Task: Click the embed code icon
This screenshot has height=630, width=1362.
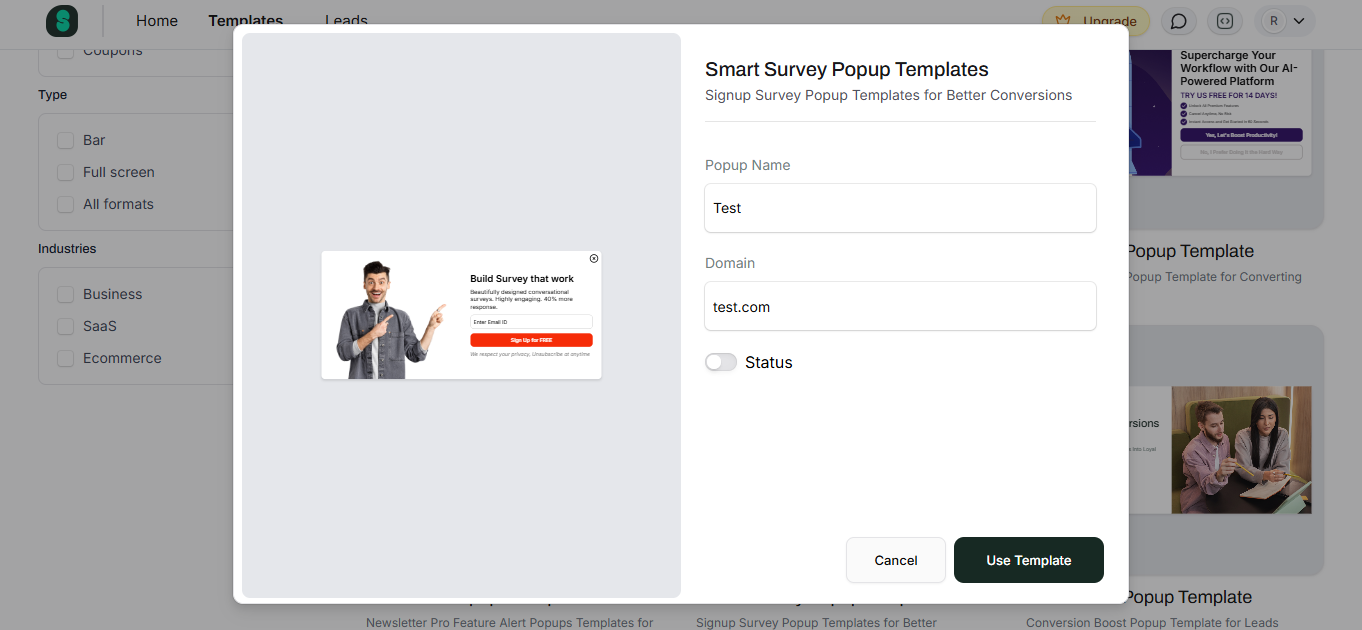Action: pyautogui.click(x=1224, y=21)
